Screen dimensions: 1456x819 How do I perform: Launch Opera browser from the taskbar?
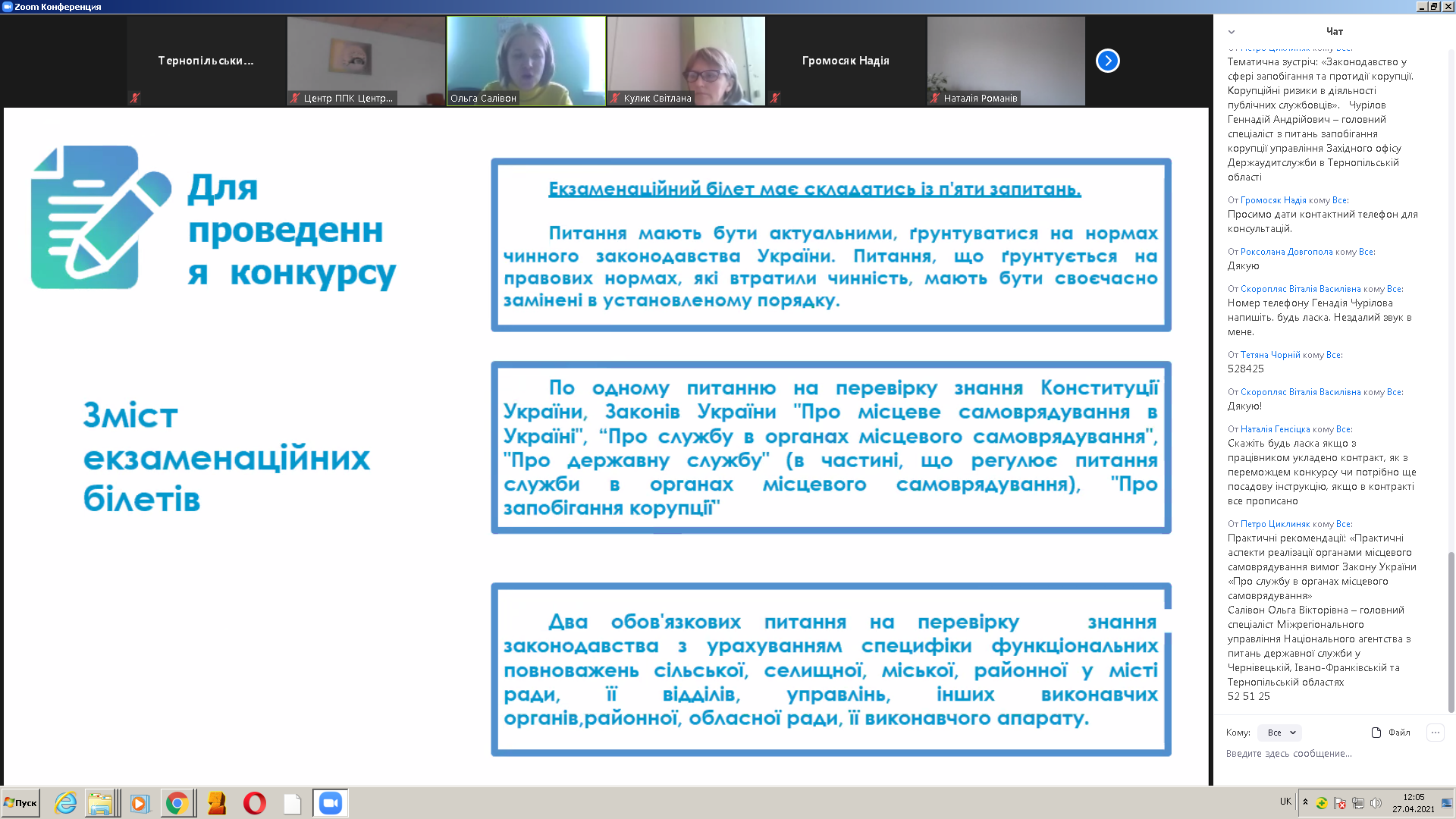[255, 803]
